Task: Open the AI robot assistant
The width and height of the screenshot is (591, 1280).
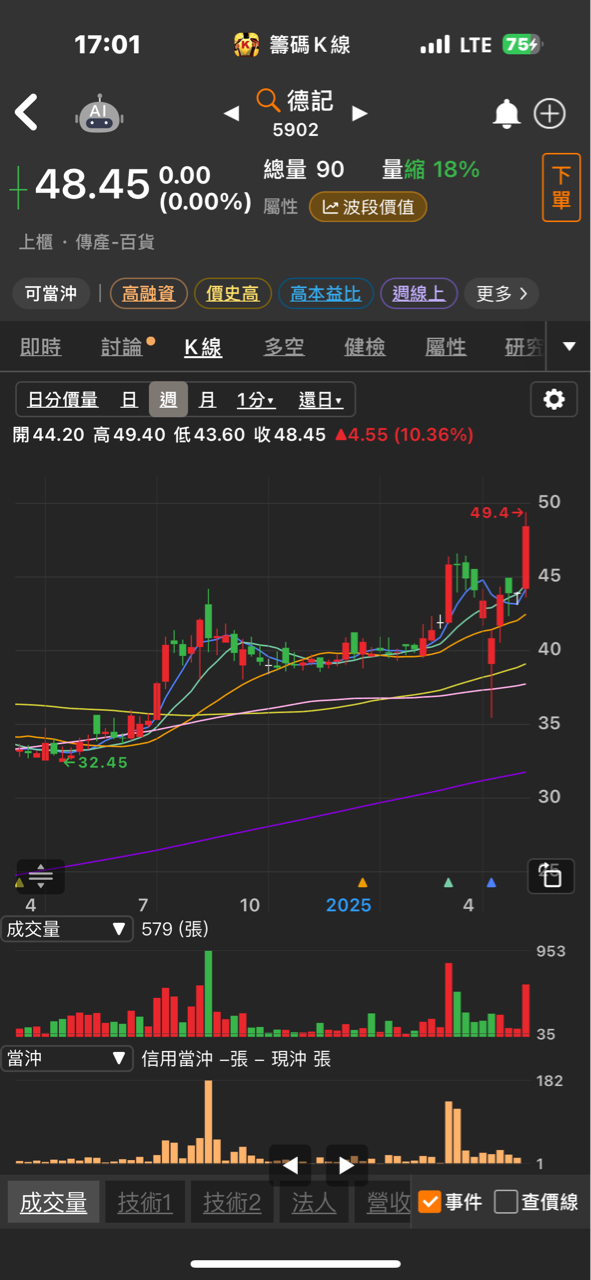Action: pyautogui.click(x=99, y=114)
